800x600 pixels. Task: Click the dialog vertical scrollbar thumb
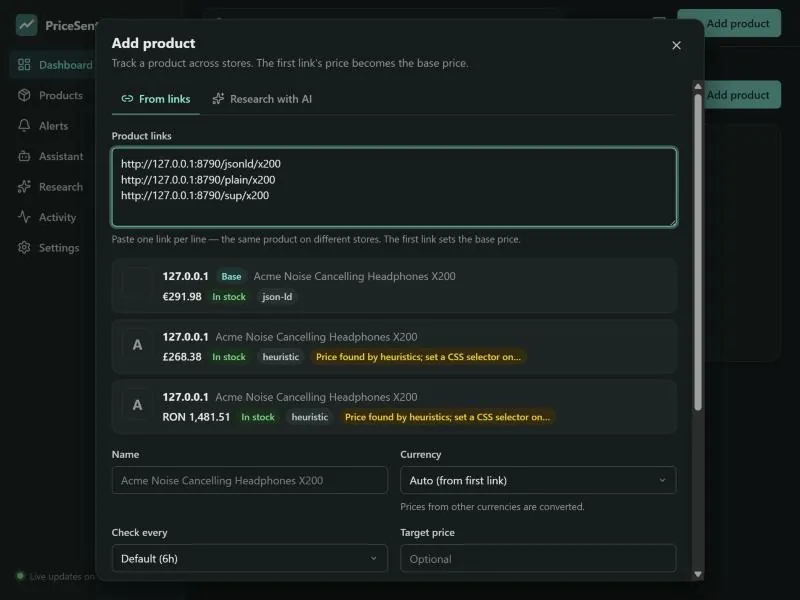tap(697, 252)
